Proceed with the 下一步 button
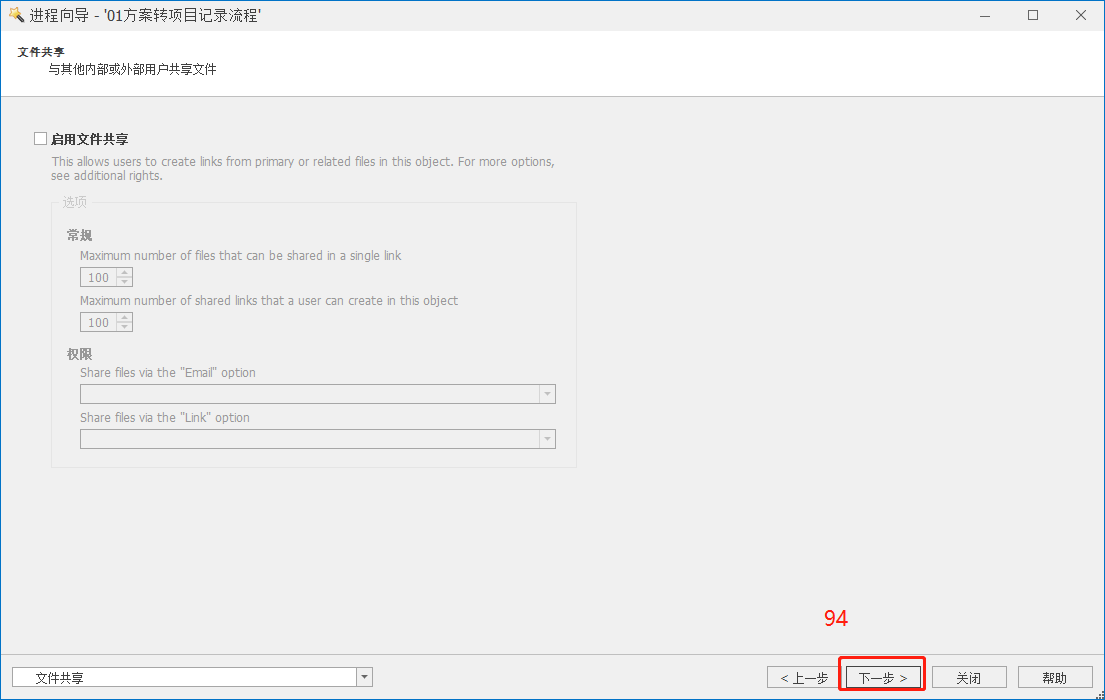The height and width of the screenshot is (700, 1105). click(x=882, y=678)
